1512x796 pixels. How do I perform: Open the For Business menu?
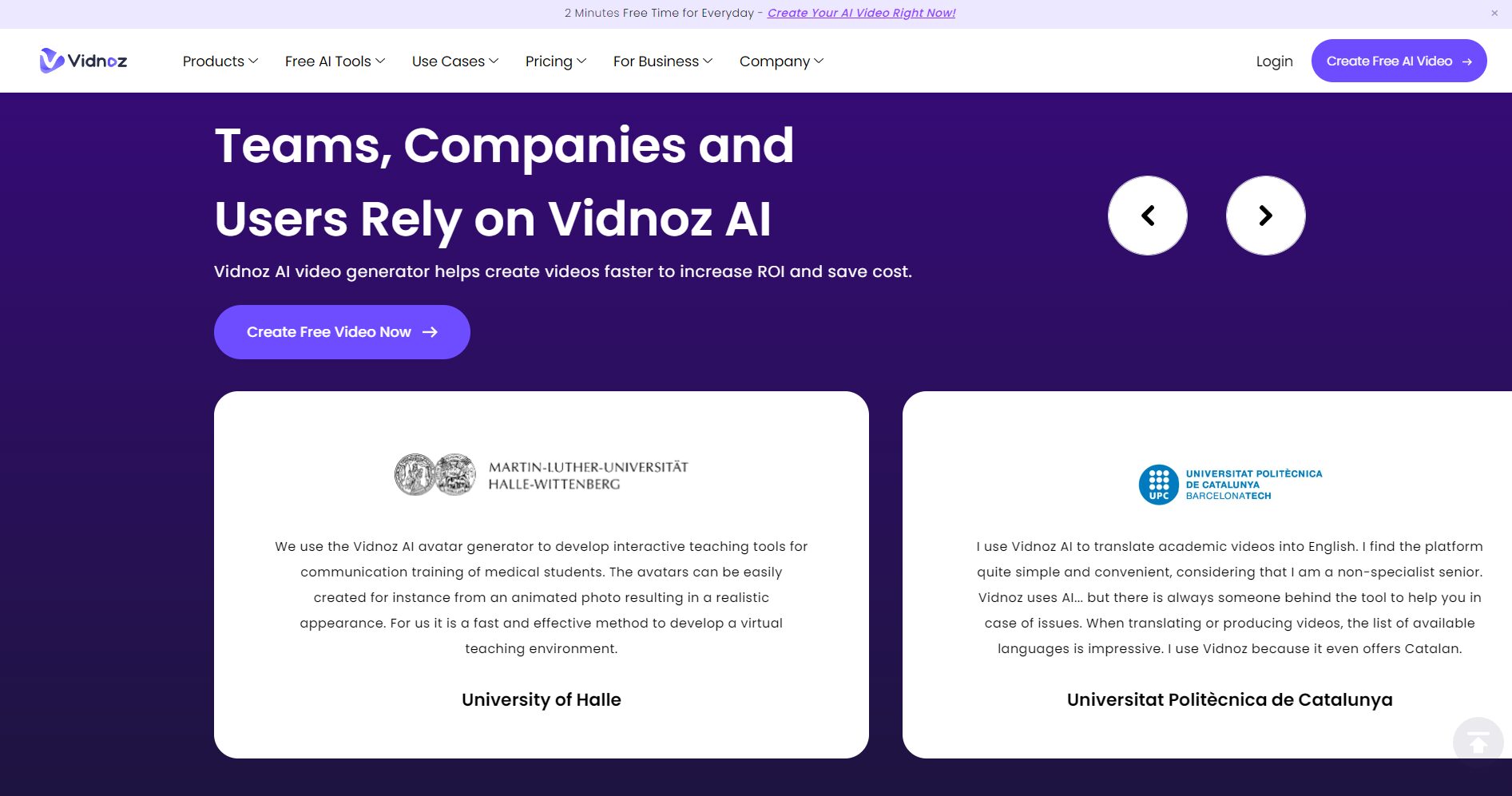click(663, 61)
